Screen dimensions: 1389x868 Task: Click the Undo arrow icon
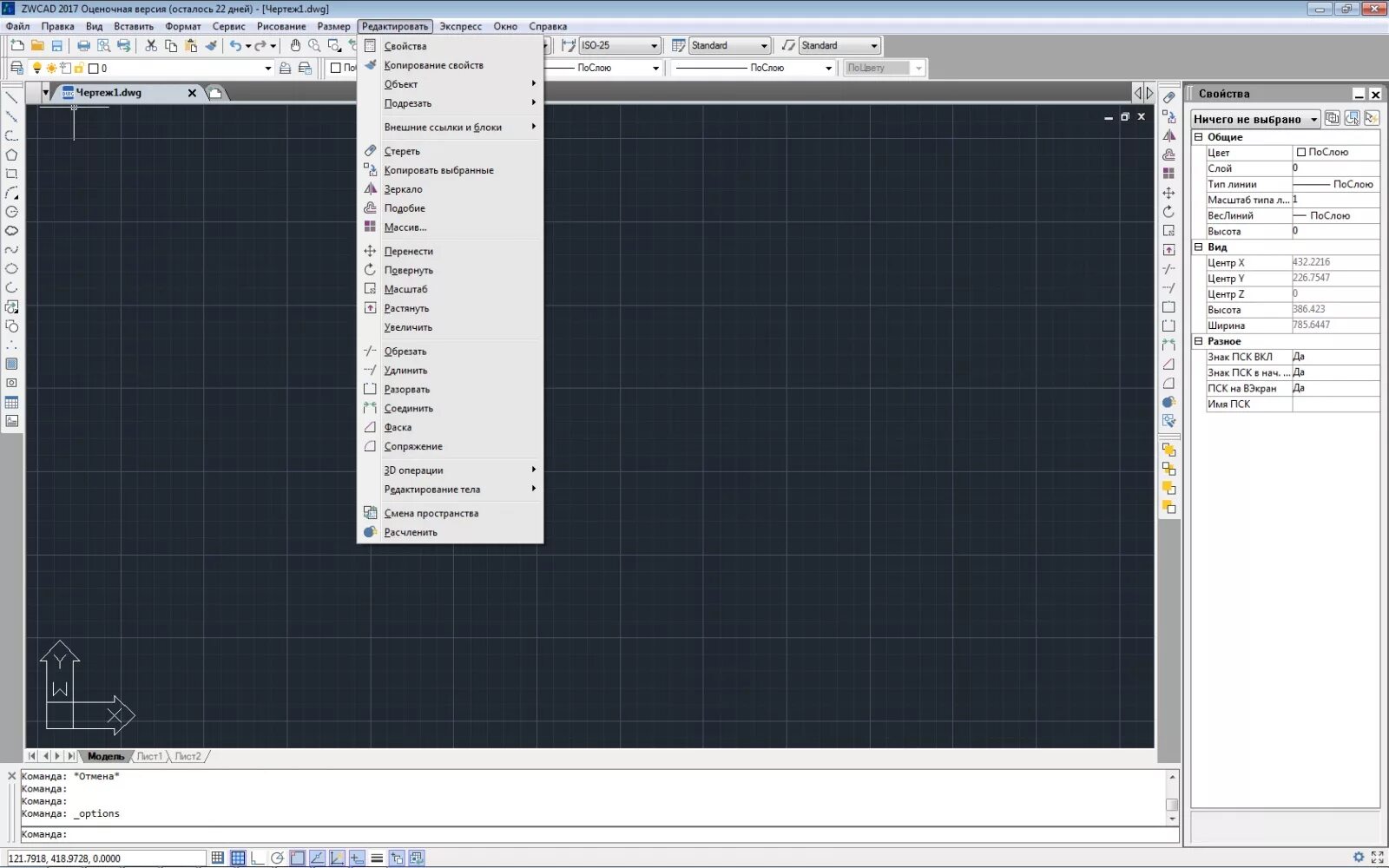[x=235, y=45]
